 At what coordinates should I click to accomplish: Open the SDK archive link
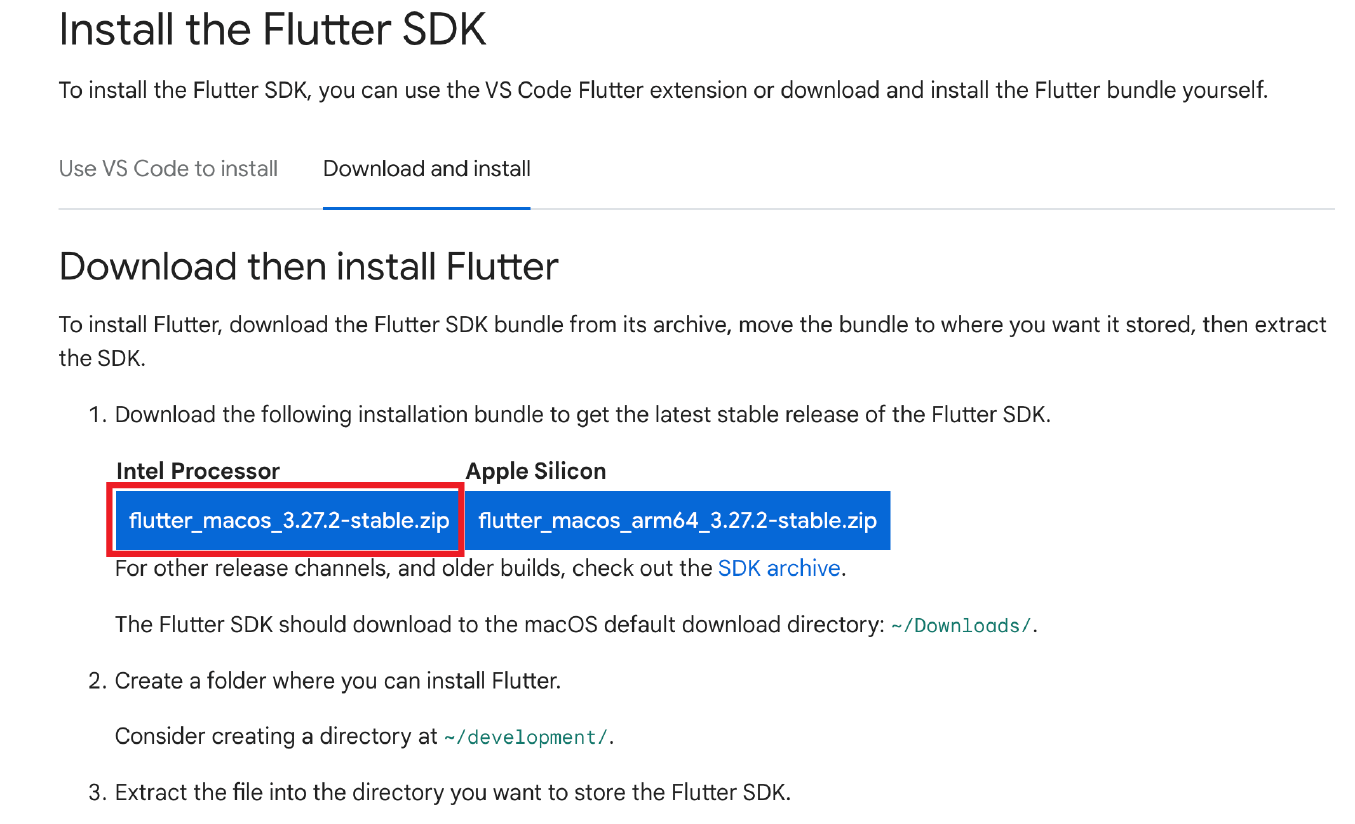pos(778,568)
